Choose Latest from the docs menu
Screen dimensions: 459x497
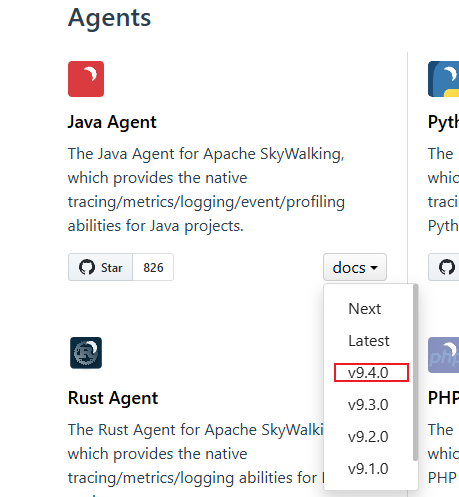pos(369,341)
